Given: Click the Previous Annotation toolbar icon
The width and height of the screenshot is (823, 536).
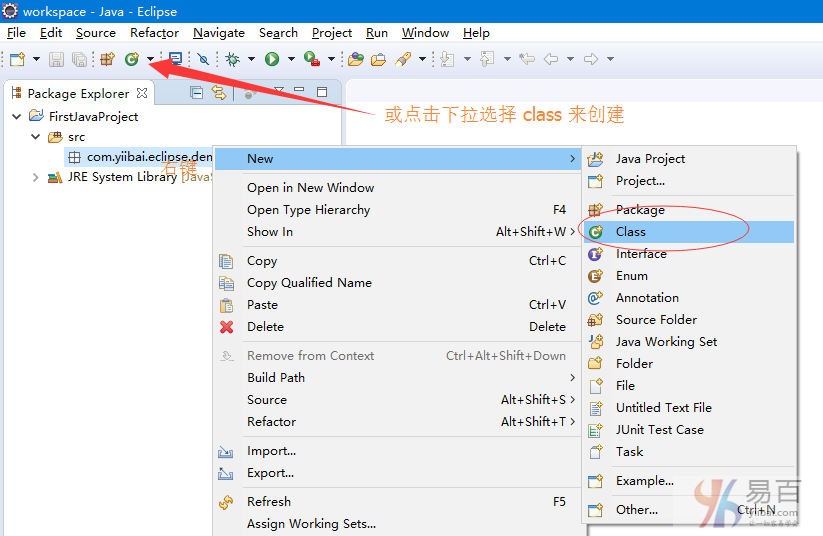Looking at the screenshot, I should tap(488, 59).
